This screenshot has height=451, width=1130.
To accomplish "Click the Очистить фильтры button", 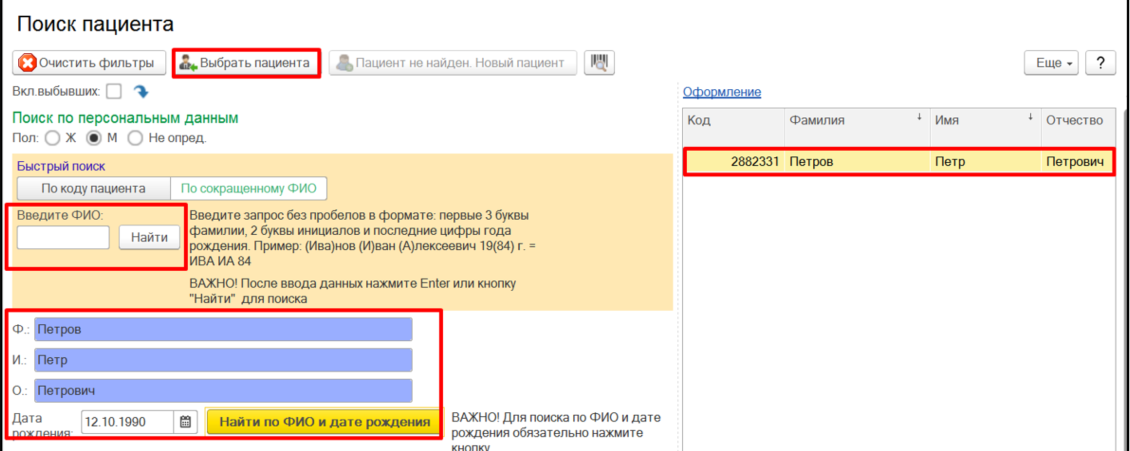I will (x=88, y=62).
